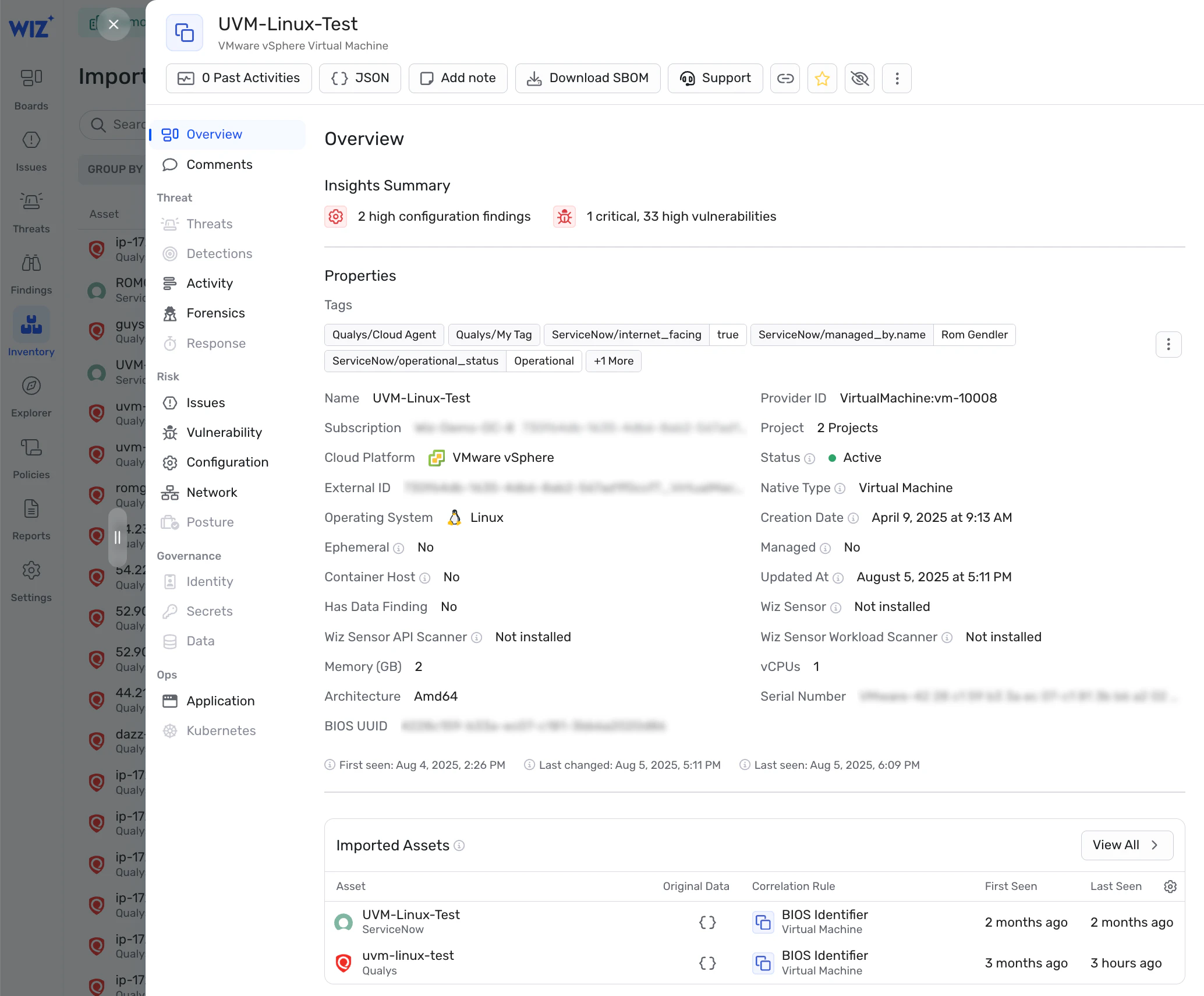Open Issues under Risk
The height and width of the screenshot is (996, 1204).
[x=228, y=403]
